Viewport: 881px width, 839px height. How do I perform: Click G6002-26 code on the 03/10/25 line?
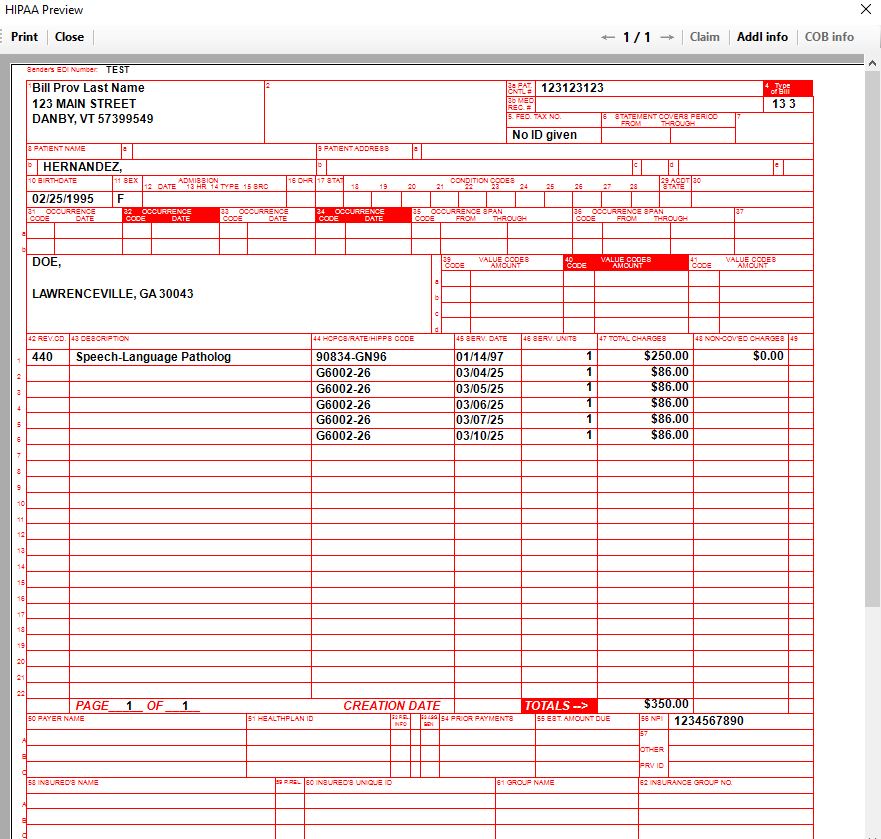coord(343,436)
